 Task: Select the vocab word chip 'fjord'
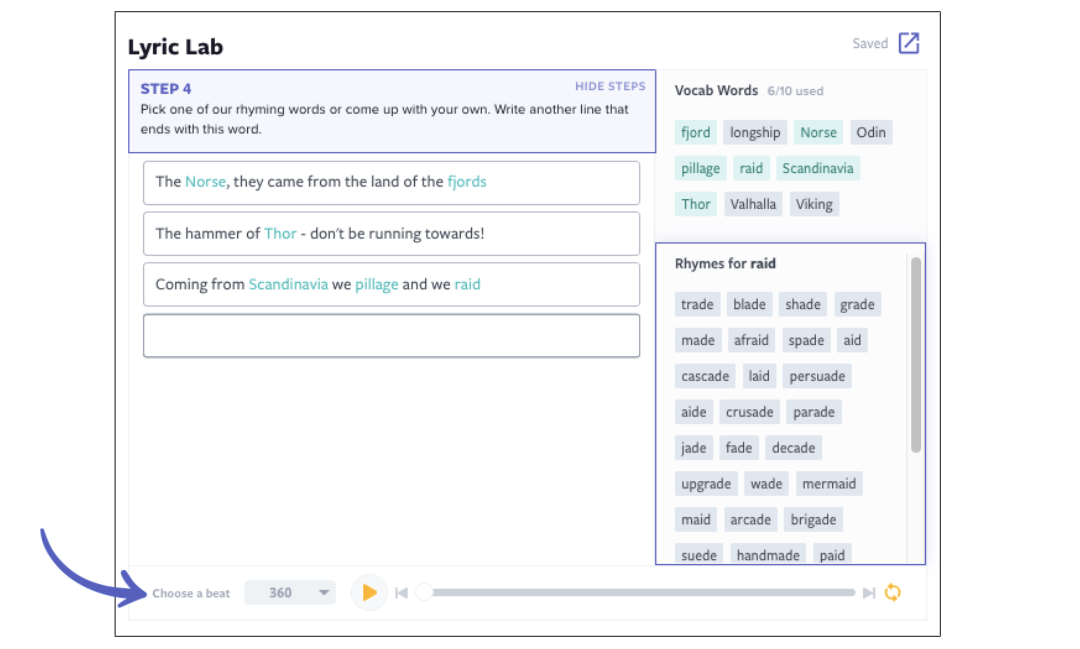[695, 132]
